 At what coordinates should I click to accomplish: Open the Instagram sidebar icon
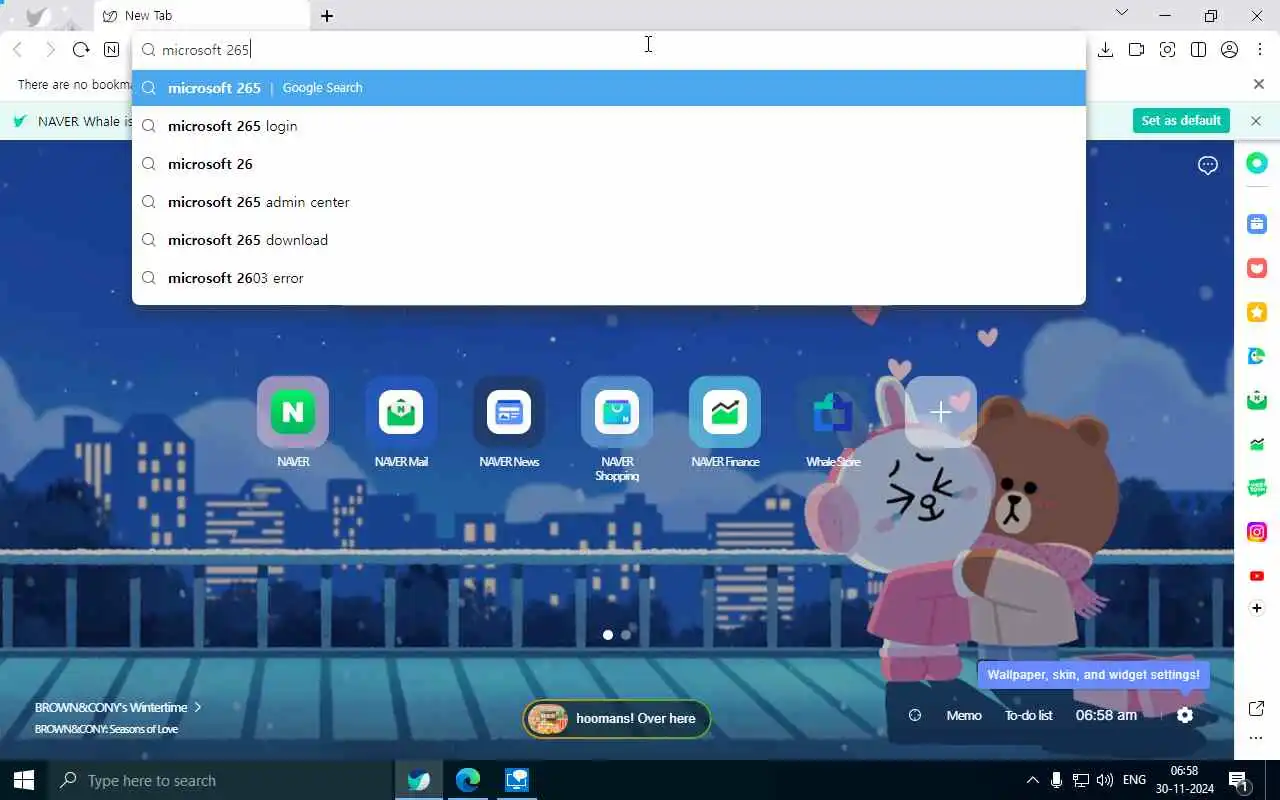(x=1257, y=532)
